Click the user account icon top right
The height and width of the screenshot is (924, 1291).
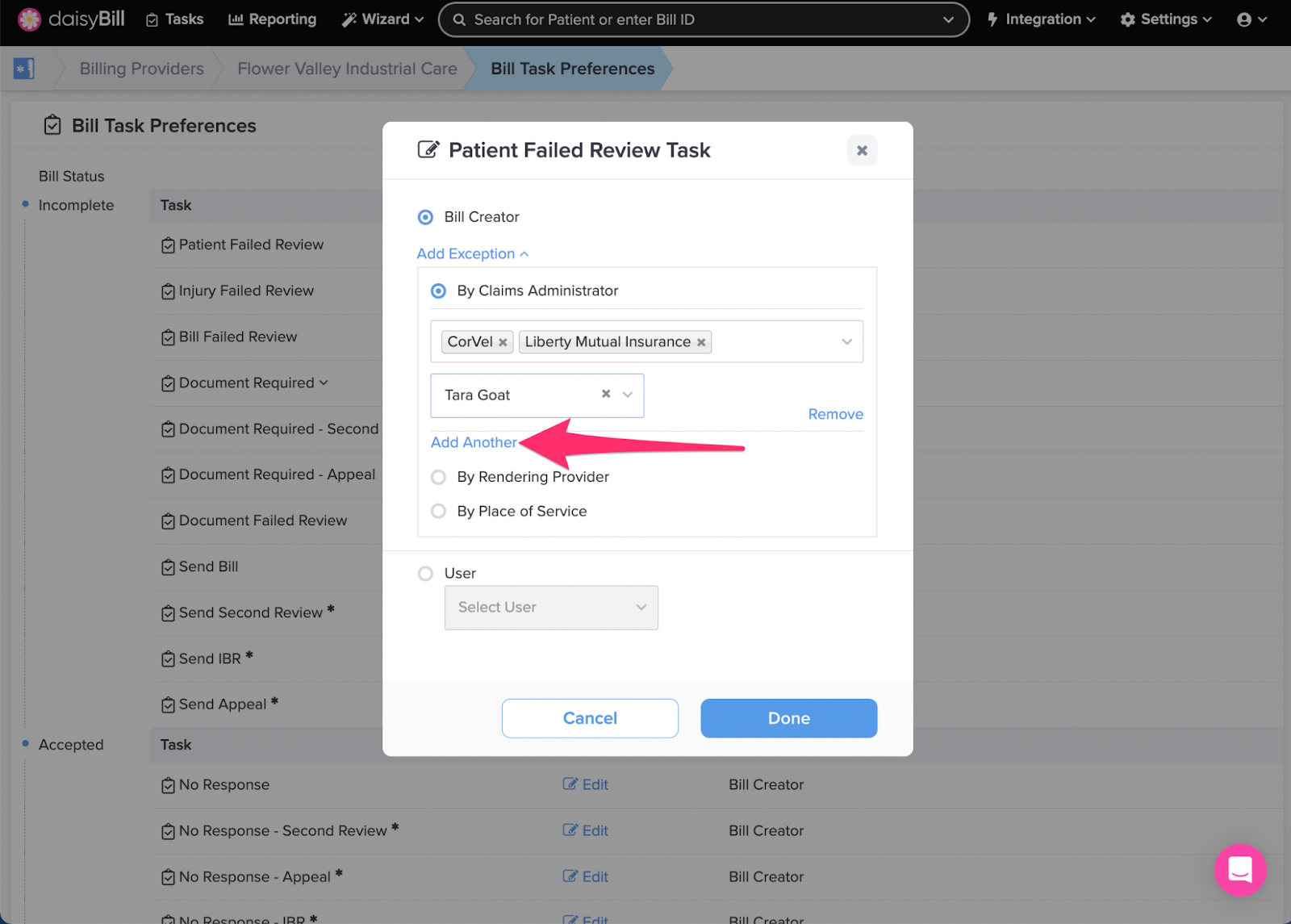(x=1245, y=19)
